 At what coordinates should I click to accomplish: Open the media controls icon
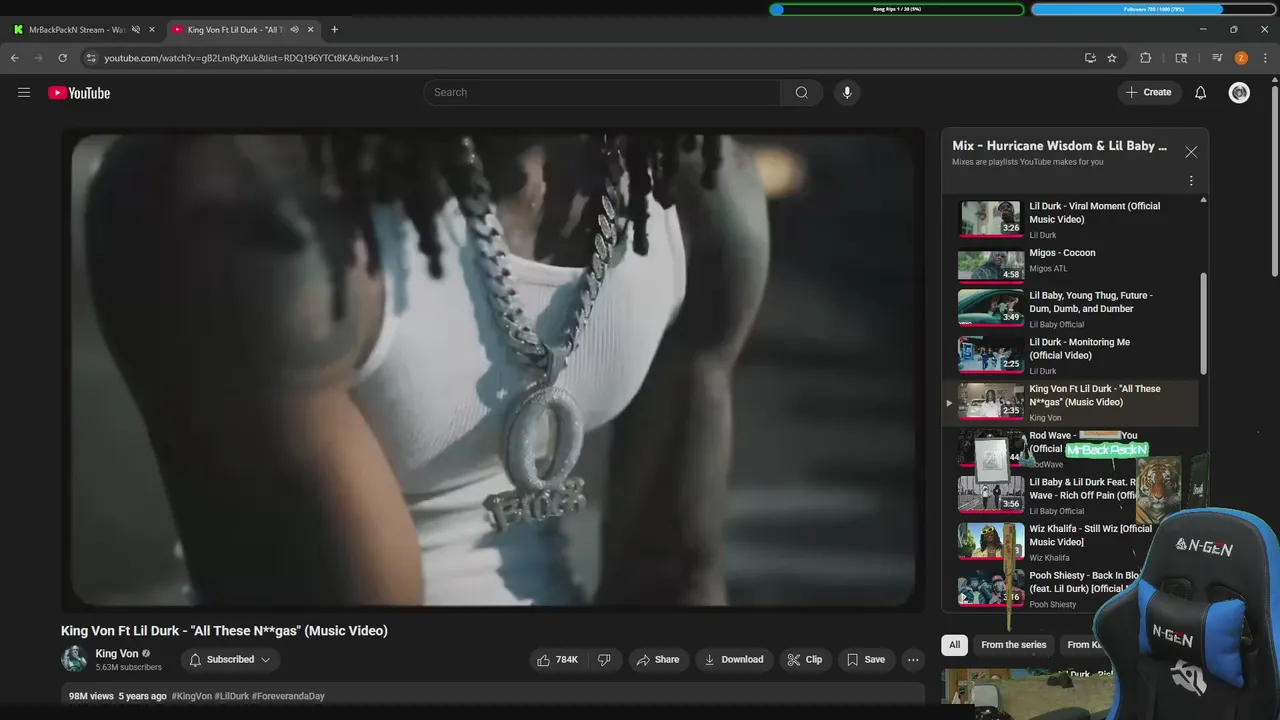coord(1217,58)
